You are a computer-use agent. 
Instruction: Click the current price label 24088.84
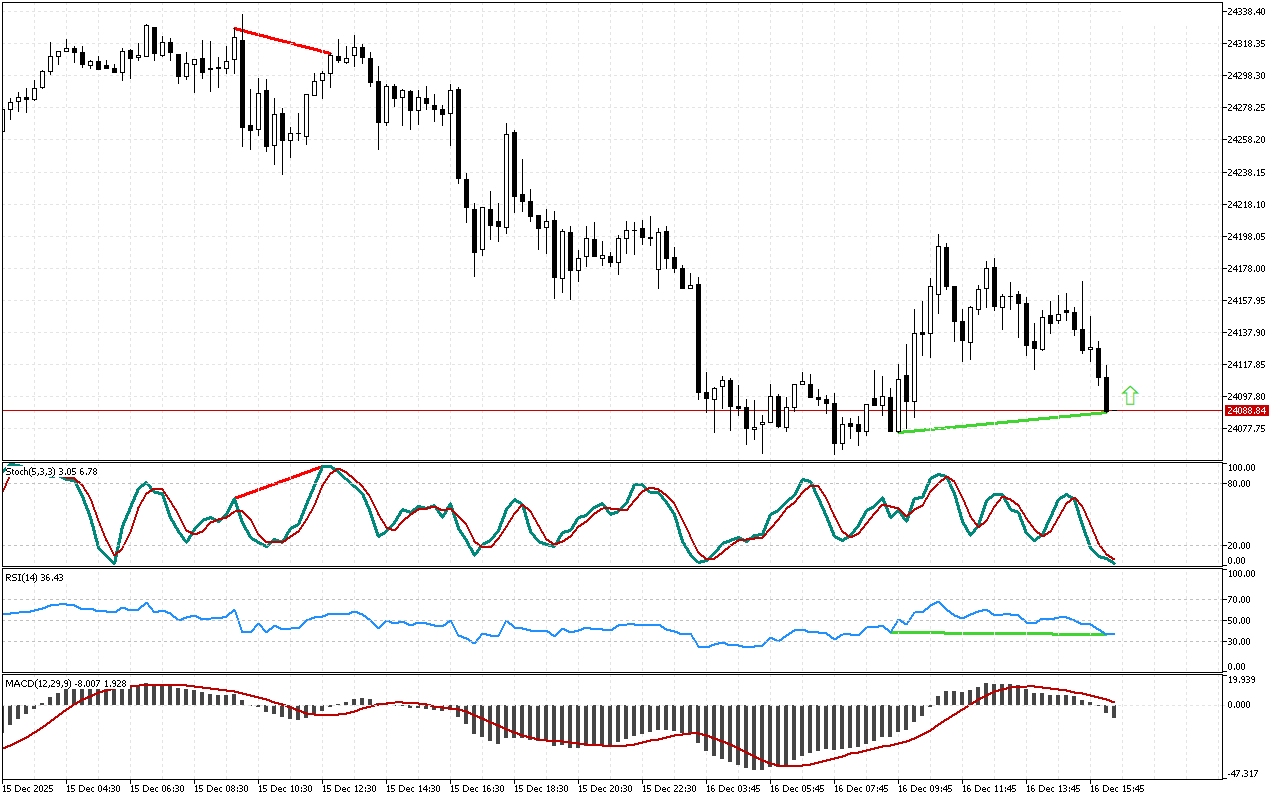pyautogui.click(x=1248, y=410)
